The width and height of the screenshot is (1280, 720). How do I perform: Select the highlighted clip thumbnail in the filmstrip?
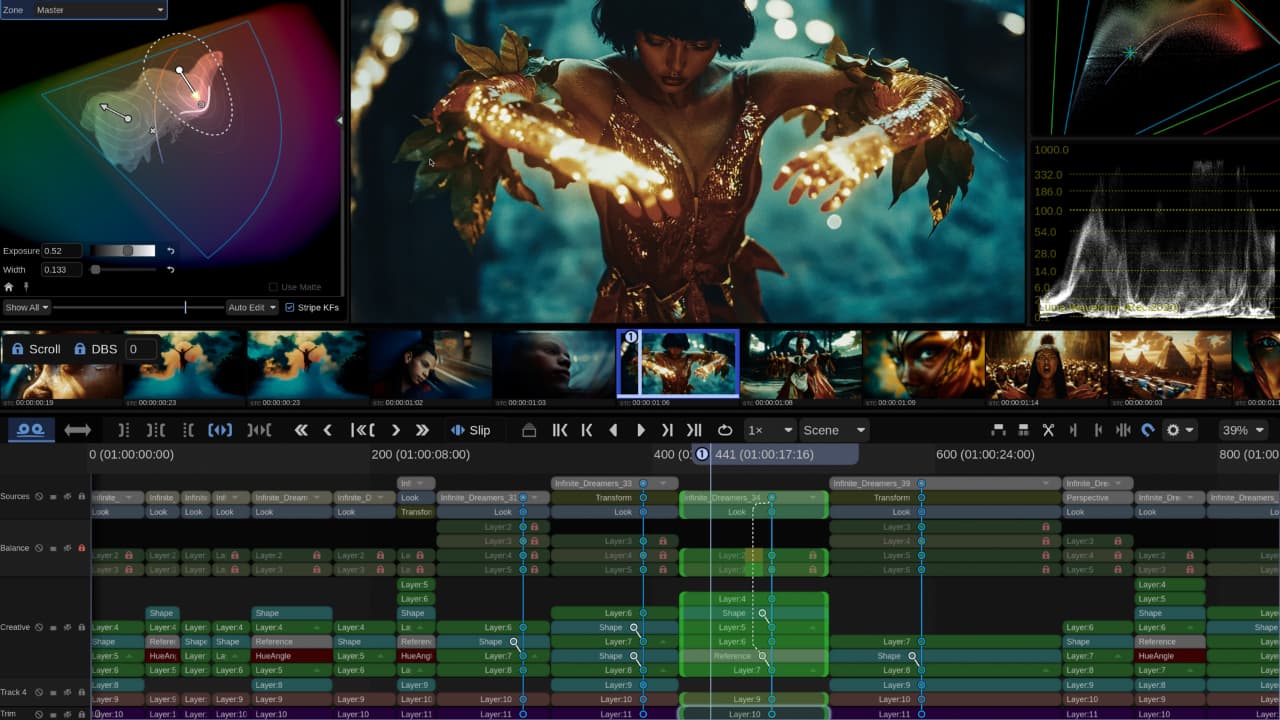point(678,363)
